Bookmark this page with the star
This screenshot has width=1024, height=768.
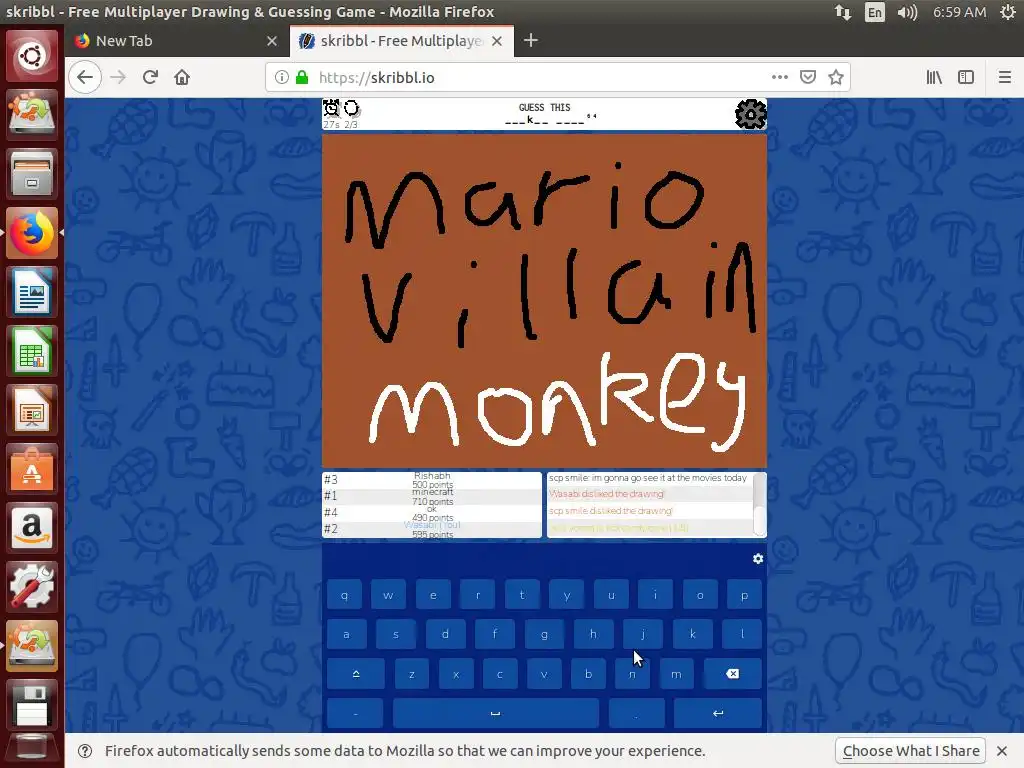click(x=836, y=77)
